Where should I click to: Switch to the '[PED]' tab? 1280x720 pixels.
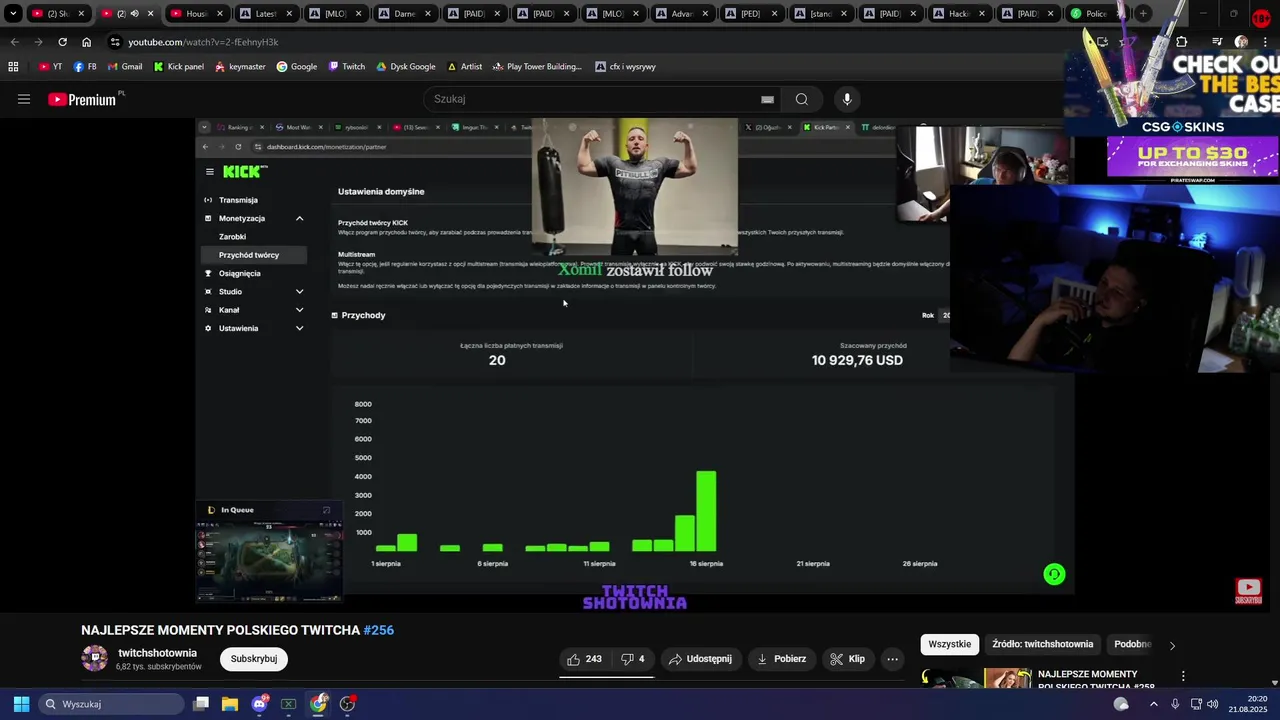point(750,14)
